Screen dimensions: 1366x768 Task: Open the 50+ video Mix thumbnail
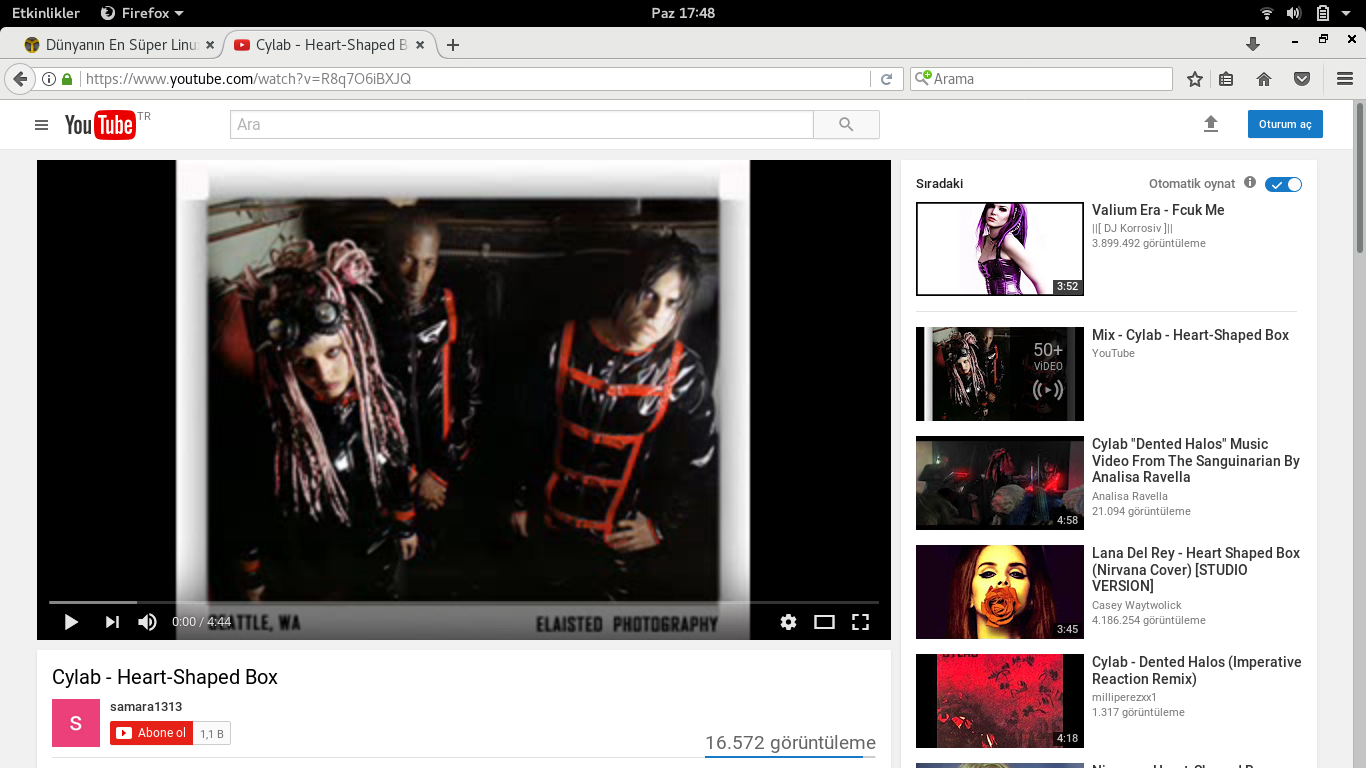(1000, 374)
